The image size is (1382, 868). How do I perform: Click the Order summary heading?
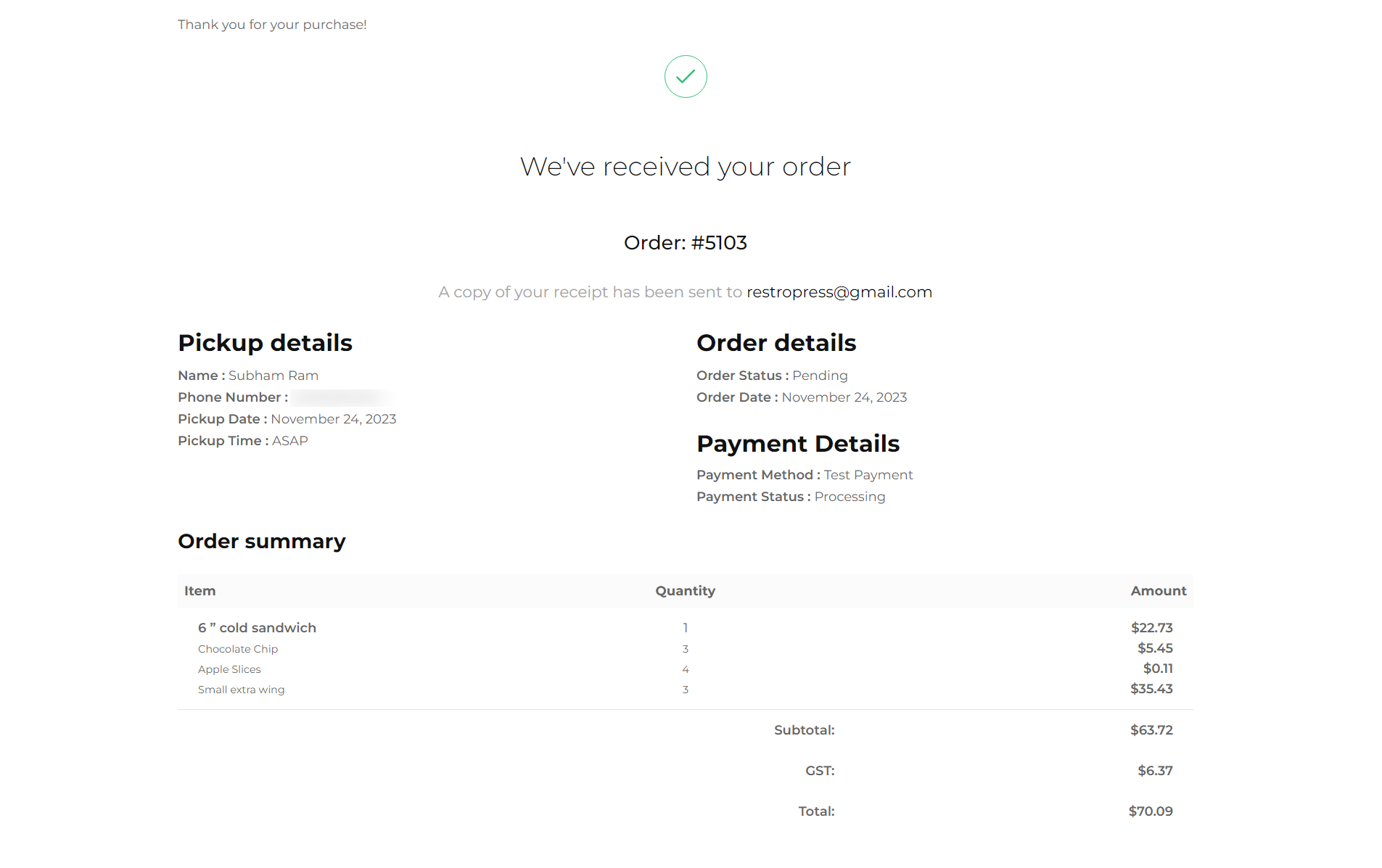(x=261, y=542)
